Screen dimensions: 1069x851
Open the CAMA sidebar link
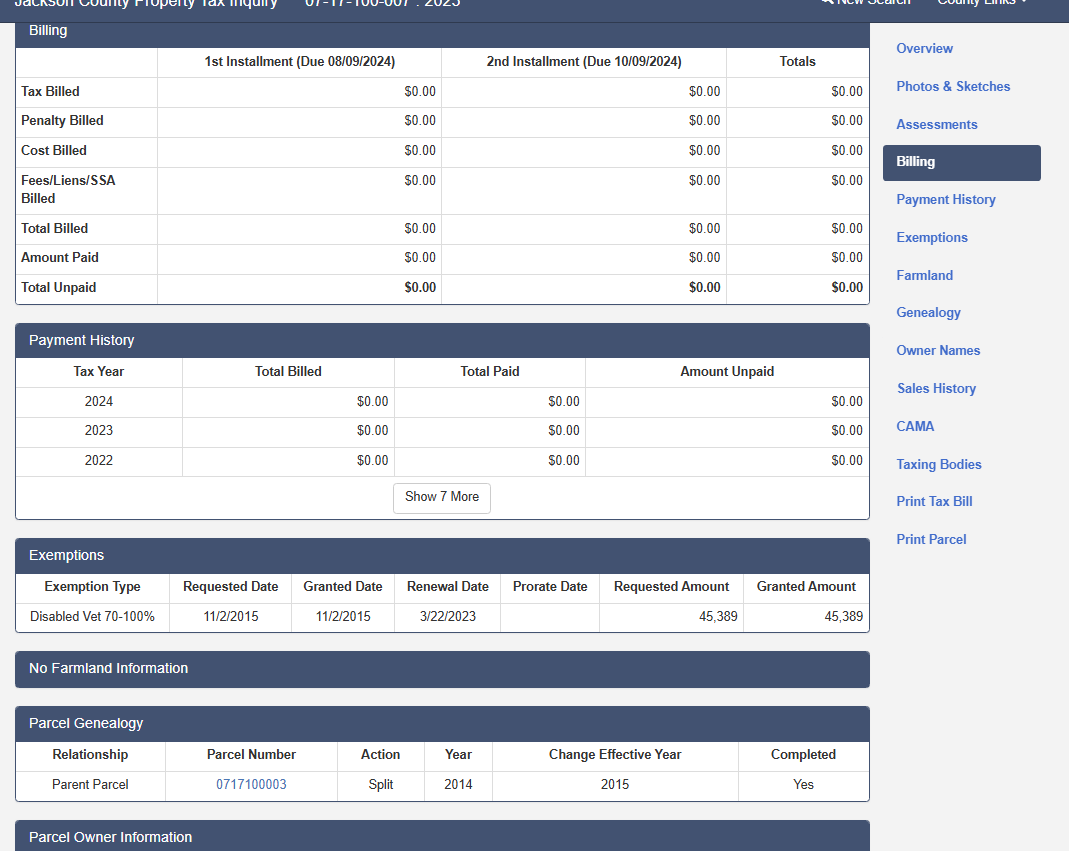click(x=915, y=427)
